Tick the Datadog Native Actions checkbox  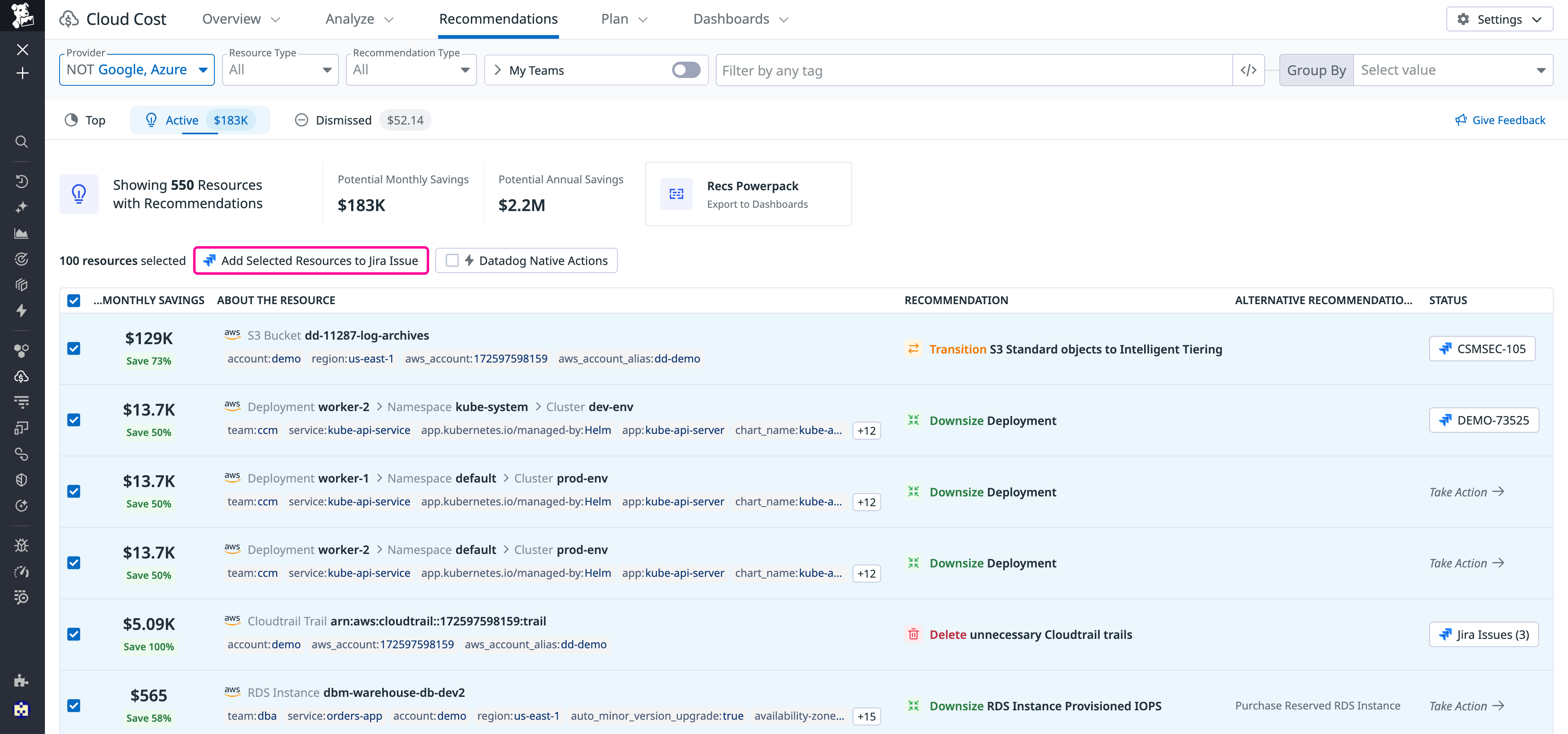pos(452,260)
